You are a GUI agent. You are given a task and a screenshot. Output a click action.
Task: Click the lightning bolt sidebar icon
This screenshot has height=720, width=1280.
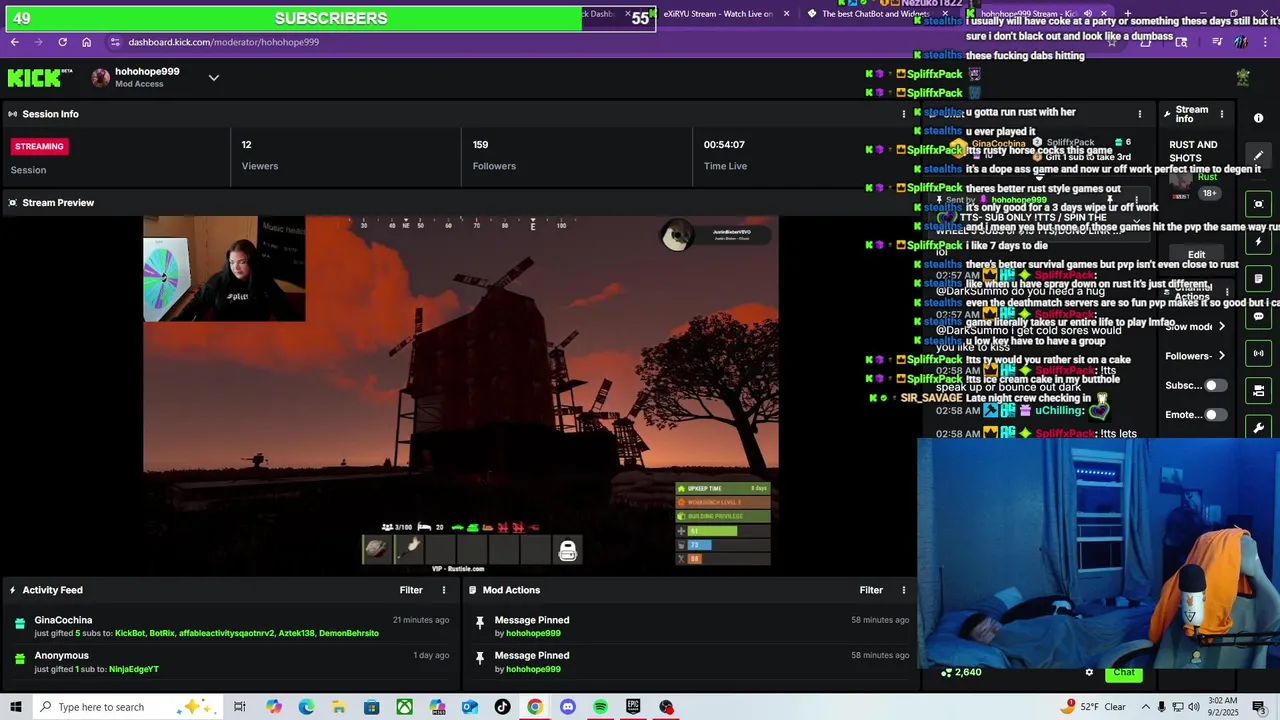tap(1258, 242)
